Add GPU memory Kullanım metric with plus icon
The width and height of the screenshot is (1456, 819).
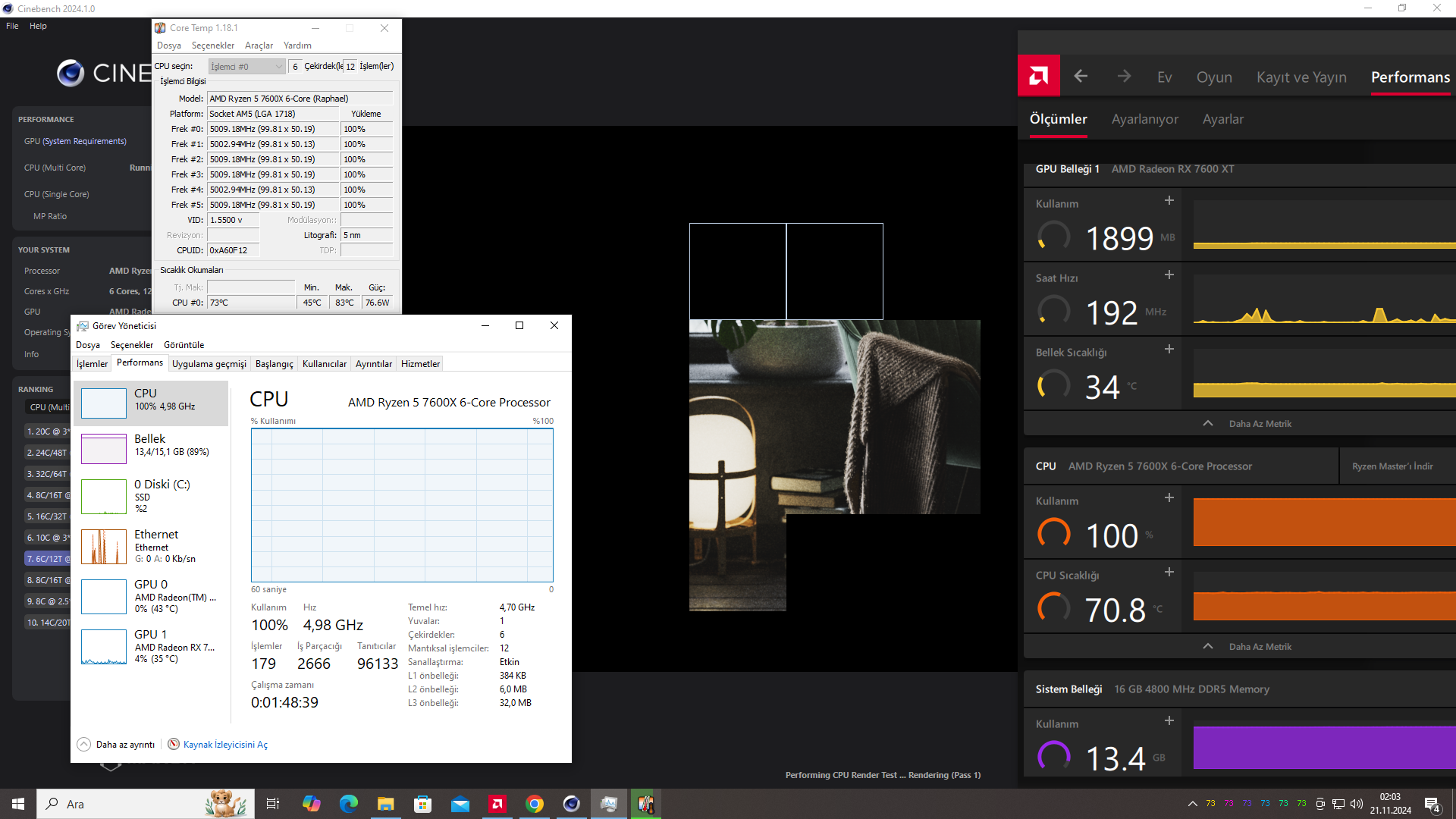coord(1169,200)
